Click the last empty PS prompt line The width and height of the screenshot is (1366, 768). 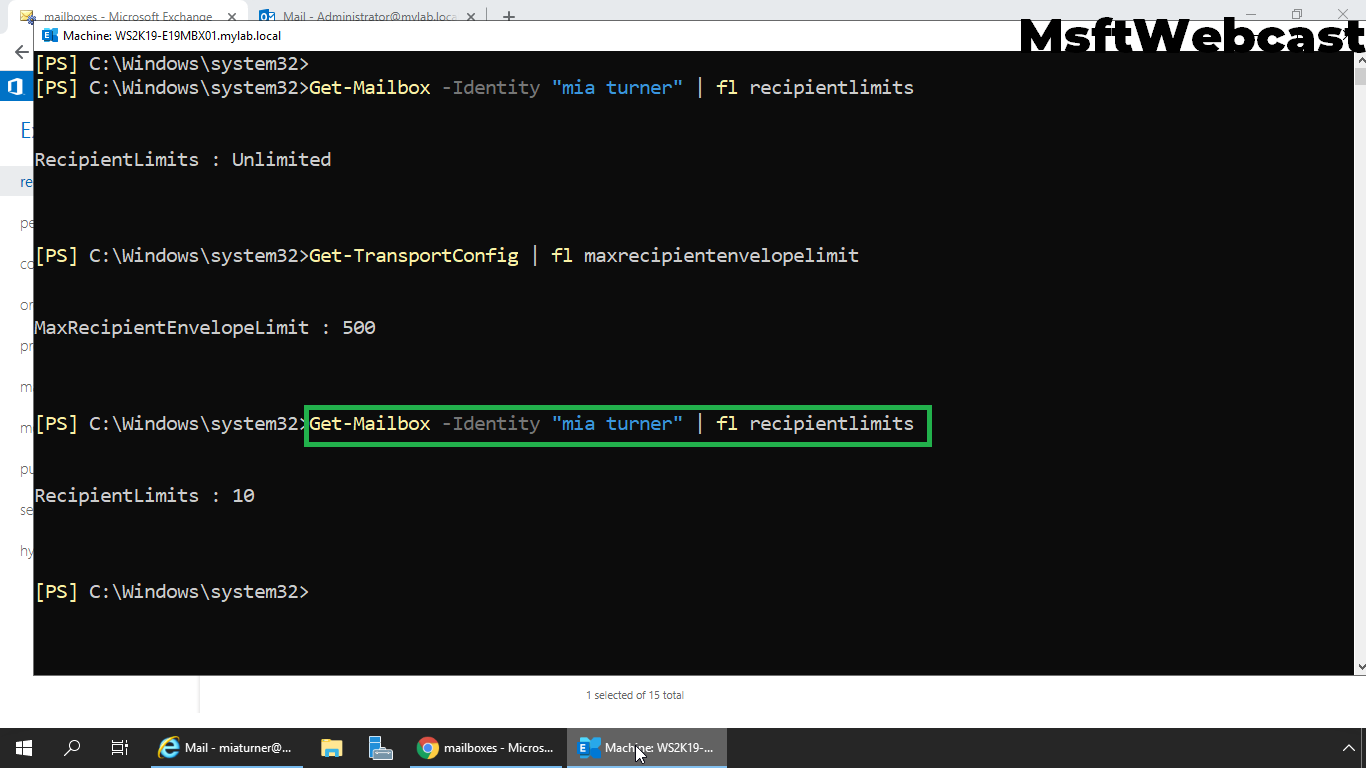172,592
